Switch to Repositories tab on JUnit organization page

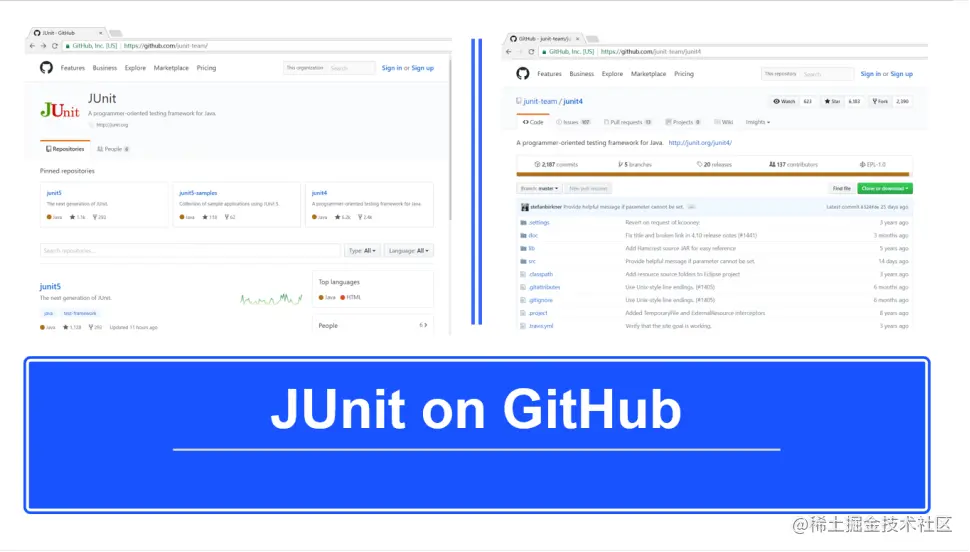coord(65,149)
